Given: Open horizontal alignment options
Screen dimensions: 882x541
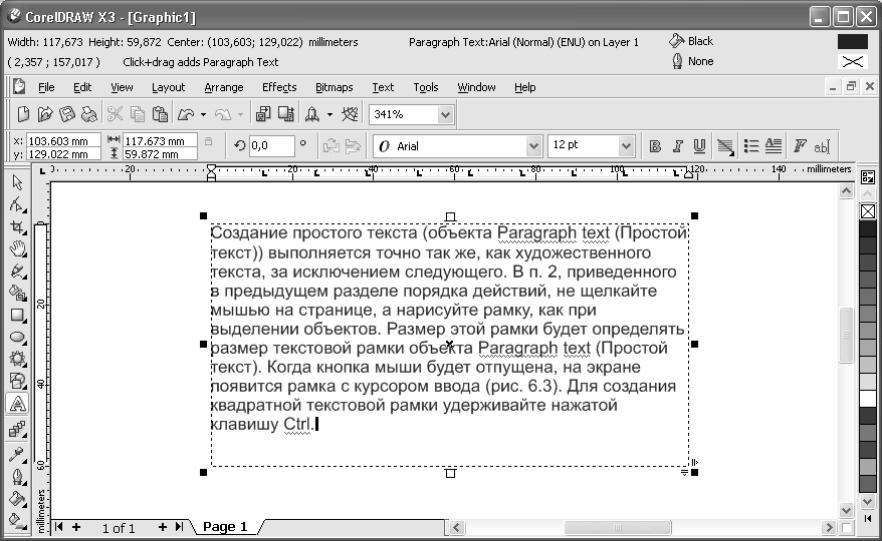Looking at the screenshot, I should 726,146.
